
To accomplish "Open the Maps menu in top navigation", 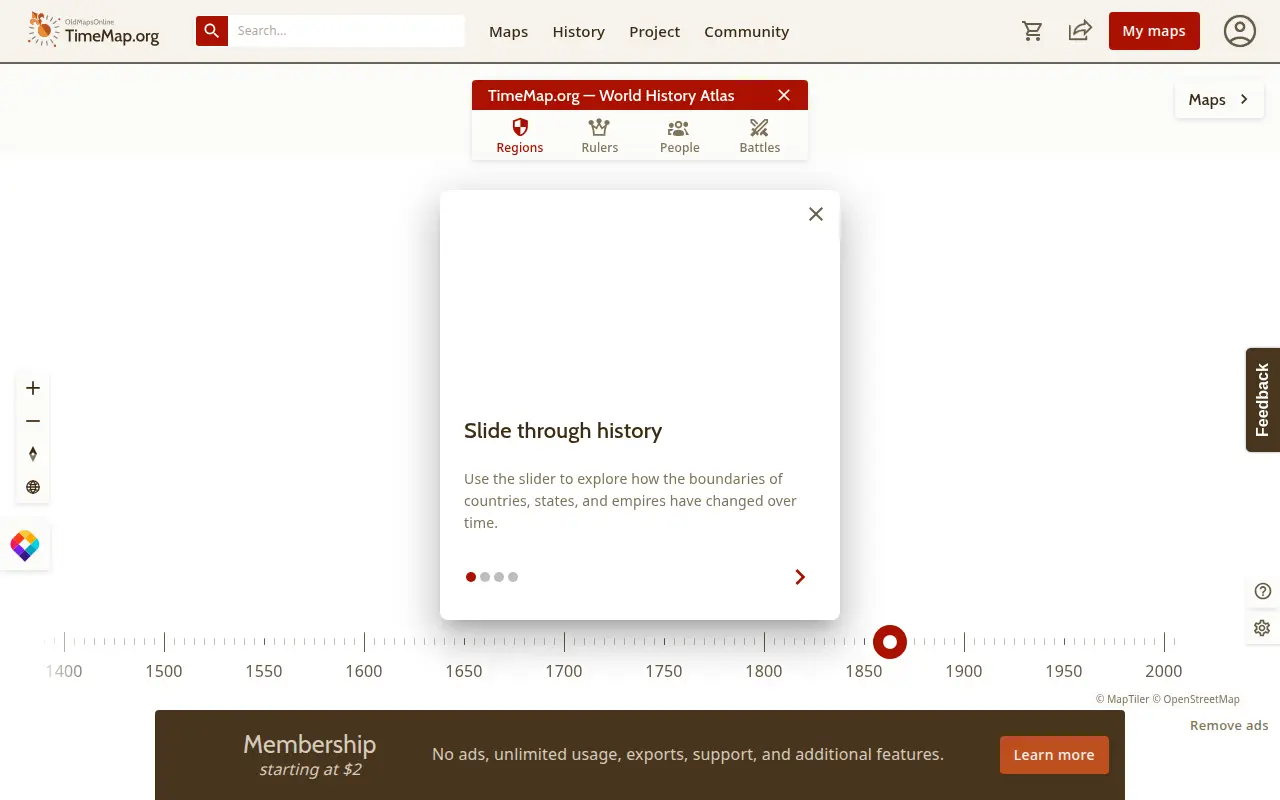I will (x=508, y=31).
